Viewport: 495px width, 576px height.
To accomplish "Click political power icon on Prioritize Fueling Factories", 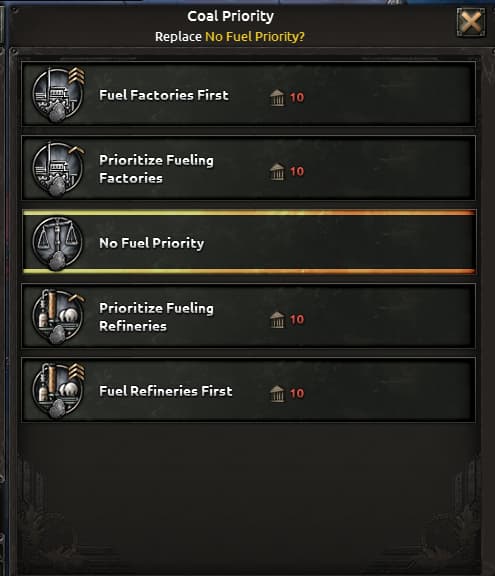I will click(277, 172).
